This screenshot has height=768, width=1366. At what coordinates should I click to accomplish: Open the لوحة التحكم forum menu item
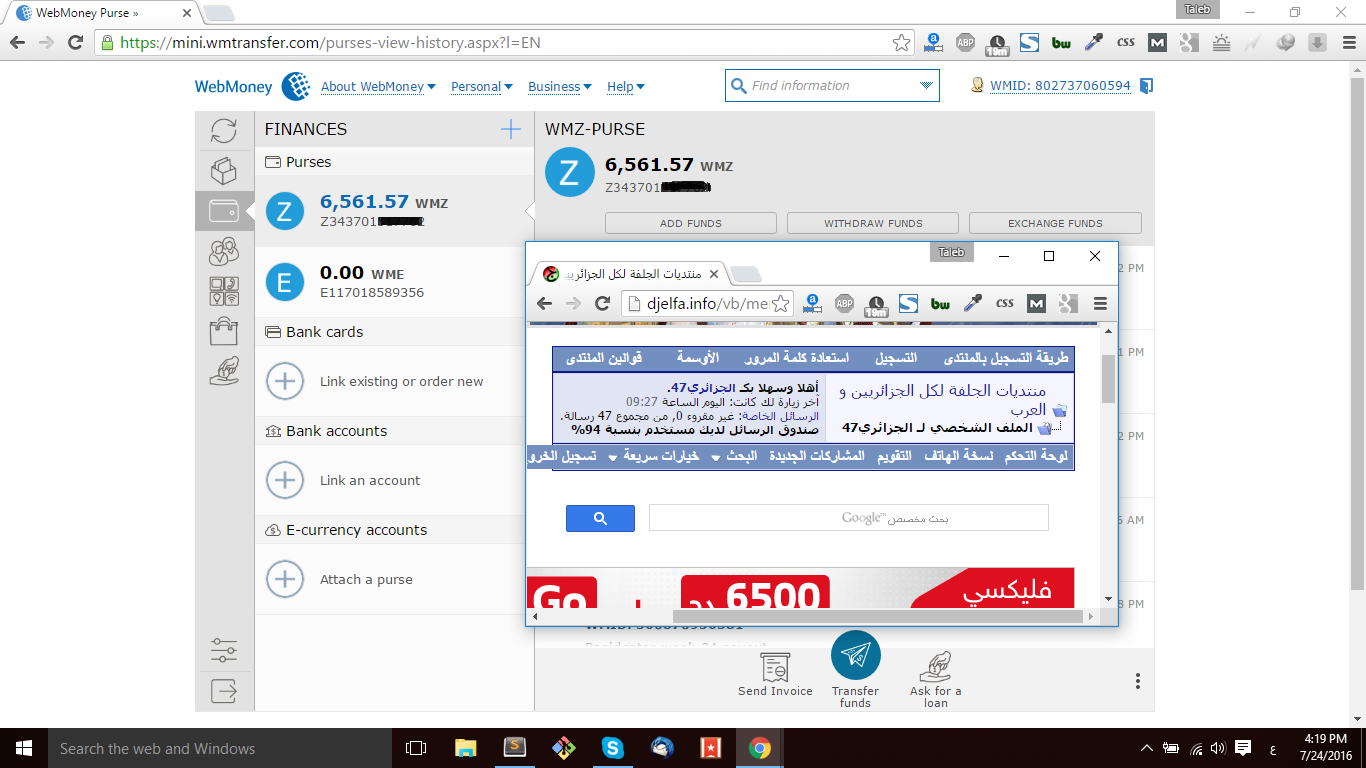(x=1035, y=456)
